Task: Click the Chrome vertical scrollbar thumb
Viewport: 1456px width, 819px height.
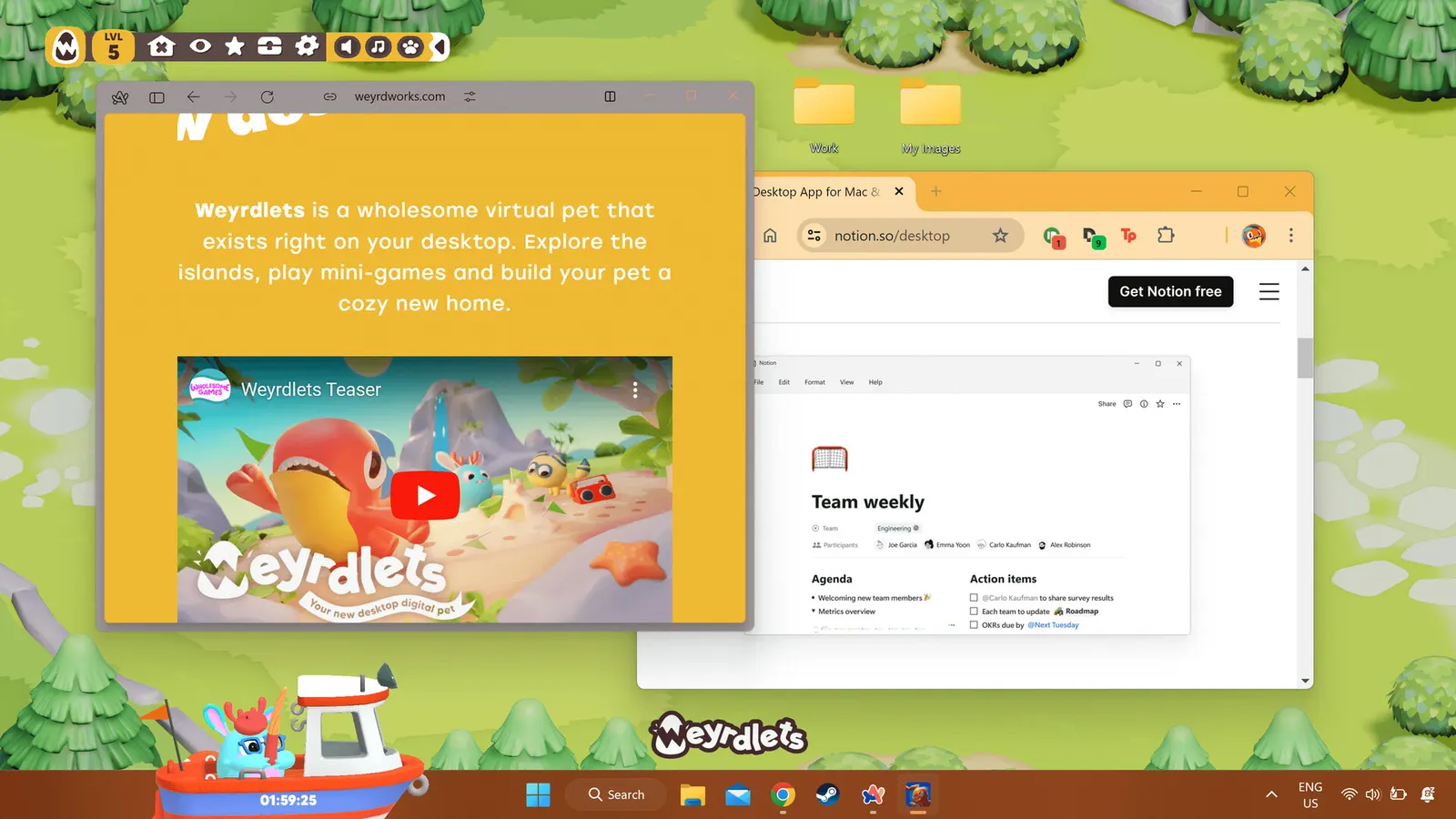Action: tap(1305, 357)
